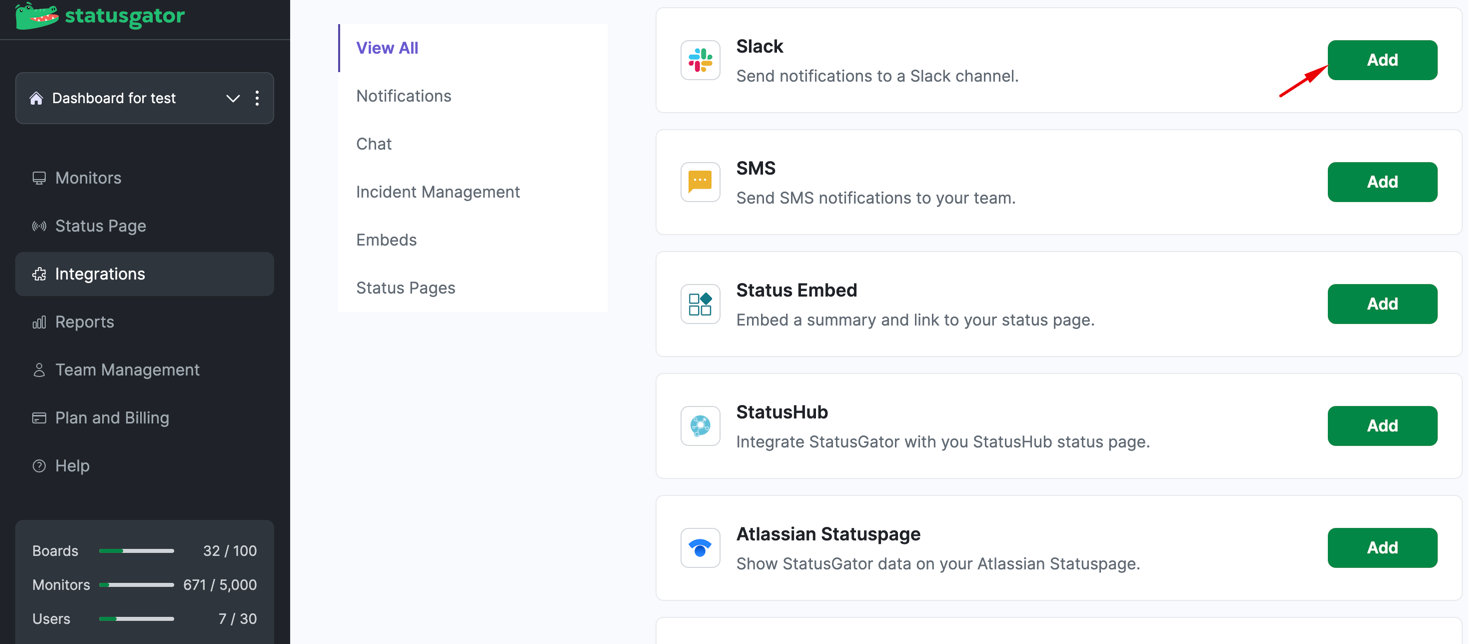Click the Slack integration icon
Screen dimensions: 1468x644
[x=700, y=60]
